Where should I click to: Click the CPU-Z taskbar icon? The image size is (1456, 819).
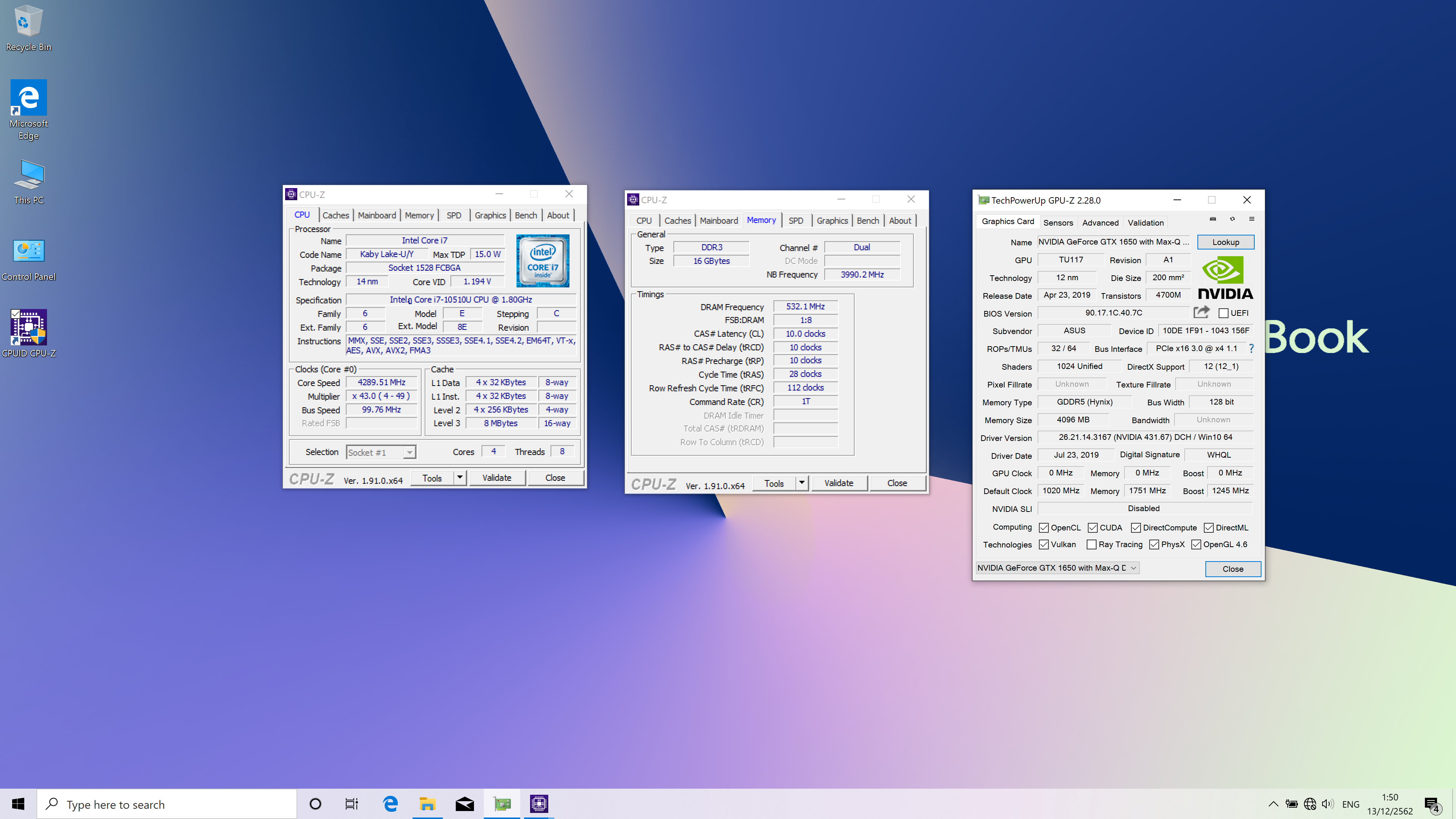pos(539,804)
